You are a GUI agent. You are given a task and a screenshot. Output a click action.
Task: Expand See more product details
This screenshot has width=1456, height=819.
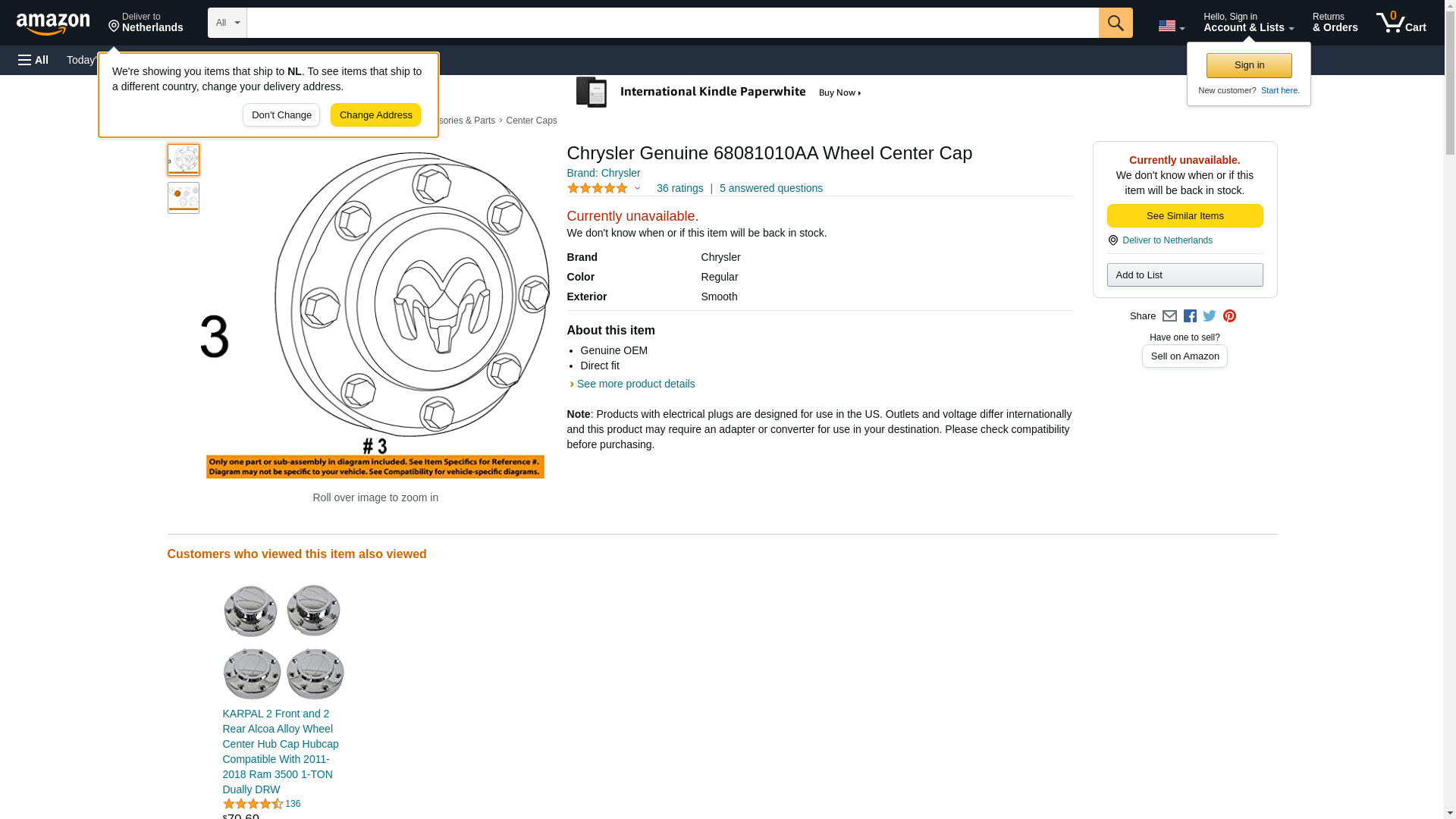[x=635, y=384]
